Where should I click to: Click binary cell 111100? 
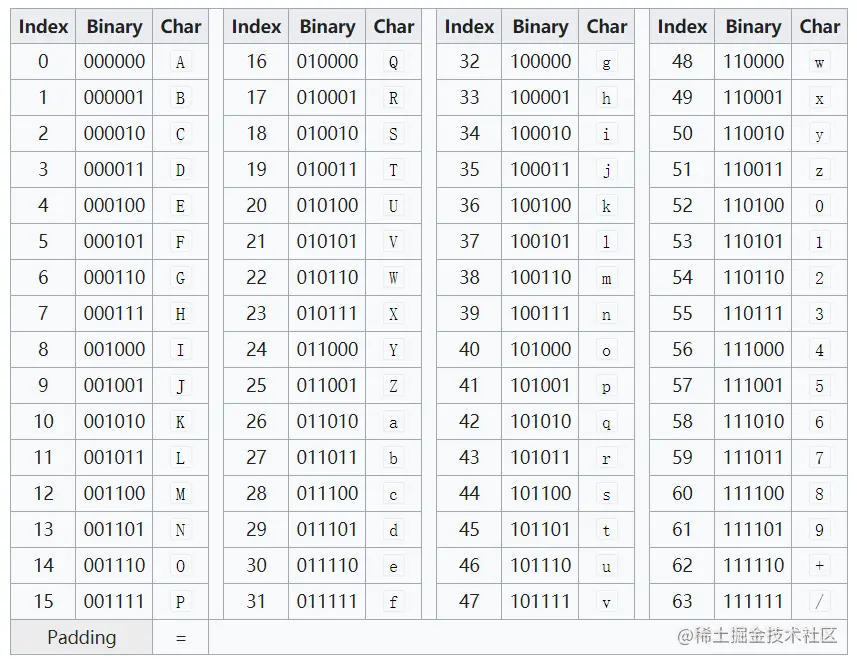[x=753, y=493]
